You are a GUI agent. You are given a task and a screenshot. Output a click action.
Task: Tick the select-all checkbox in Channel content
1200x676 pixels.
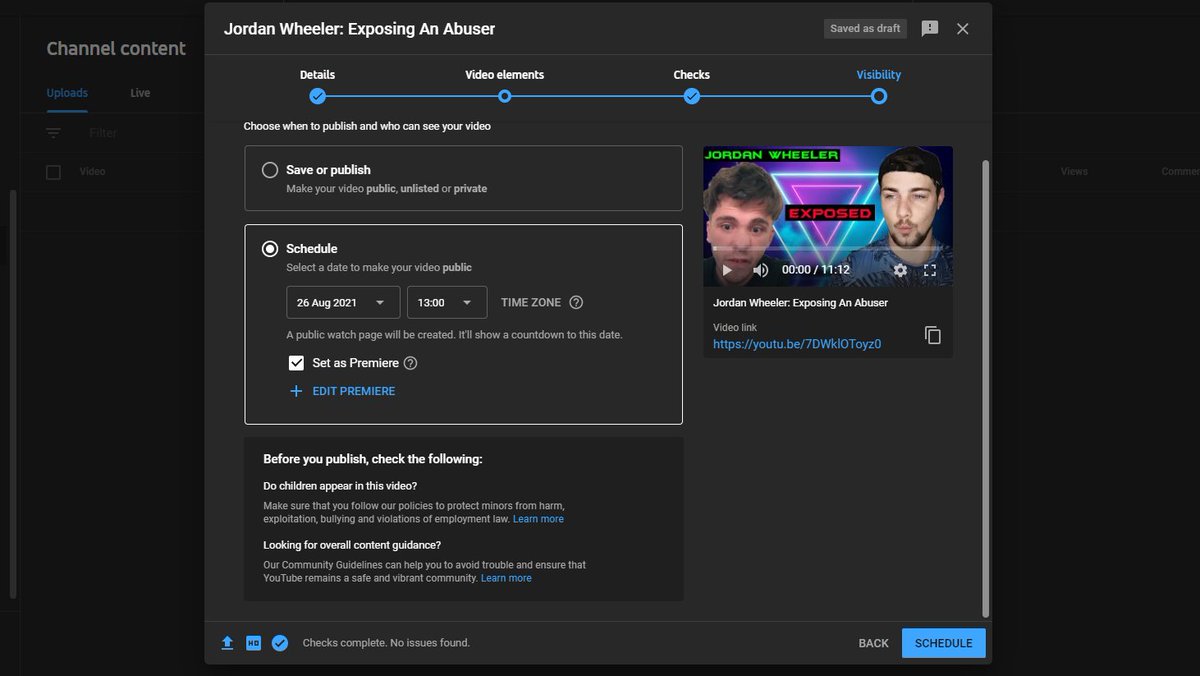(x=54, y=172)
